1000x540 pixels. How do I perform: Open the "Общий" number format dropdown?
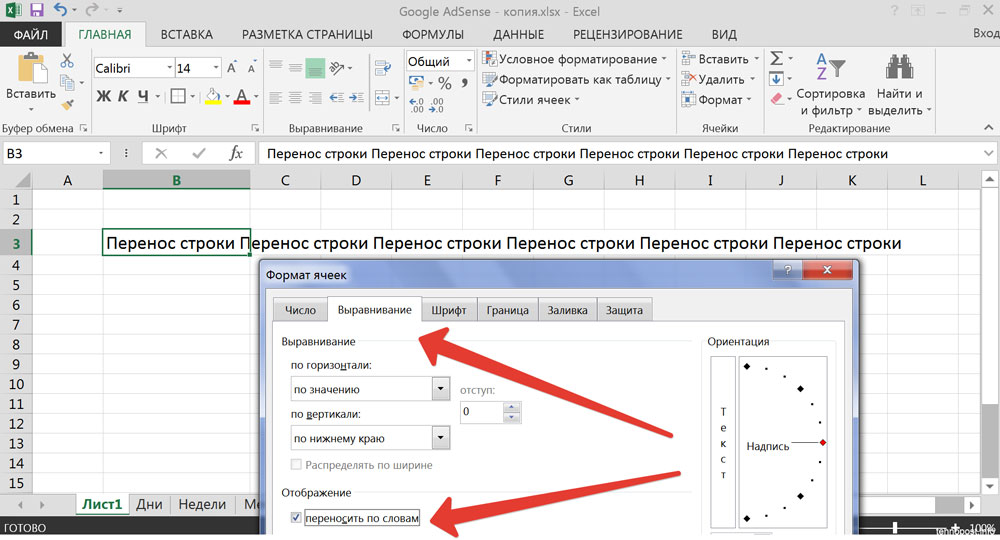coord(467,61)
